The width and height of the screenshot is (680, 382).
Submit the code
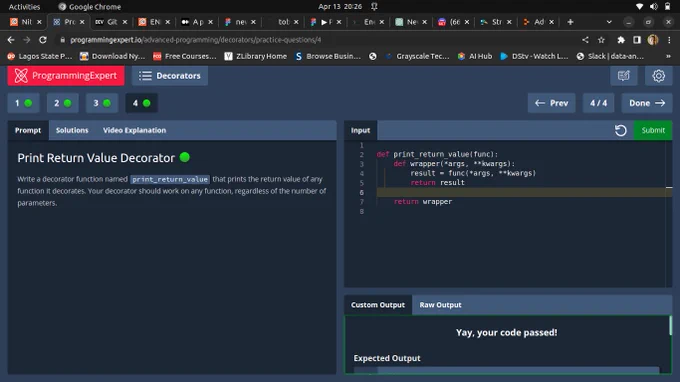tap(653, 131)
